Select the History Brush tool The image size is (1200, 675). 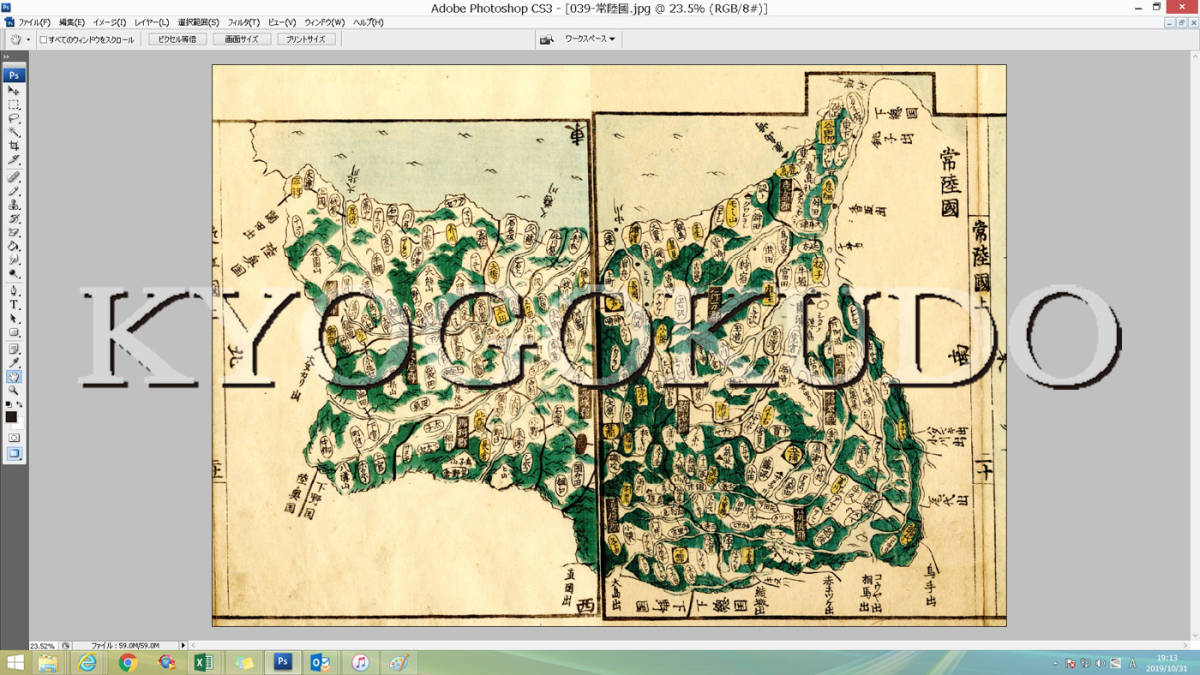pos(14,218)
